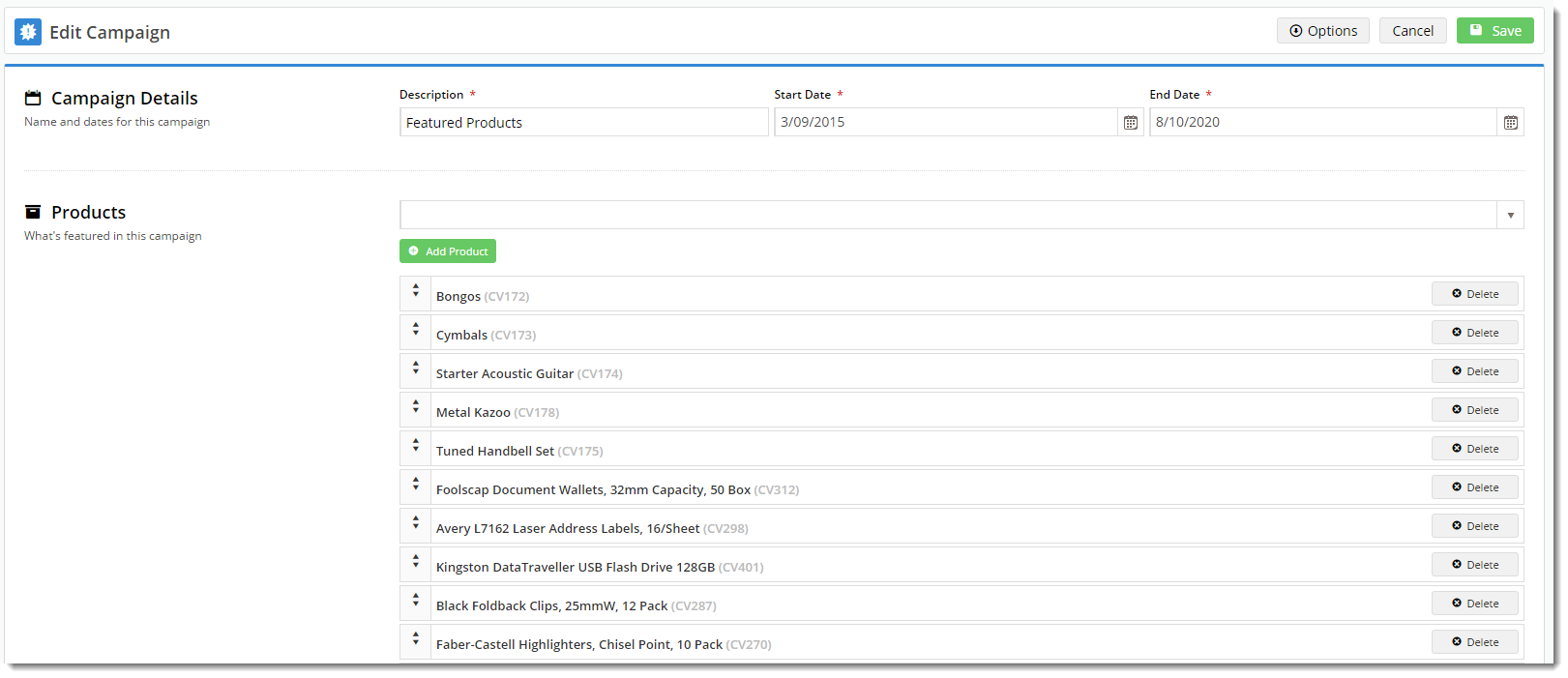Image resolution: width=1568 pixels, height=678 pixels.
Task: Click the Avery L7162 Laser Address Labels text
Action: (592, 528)
